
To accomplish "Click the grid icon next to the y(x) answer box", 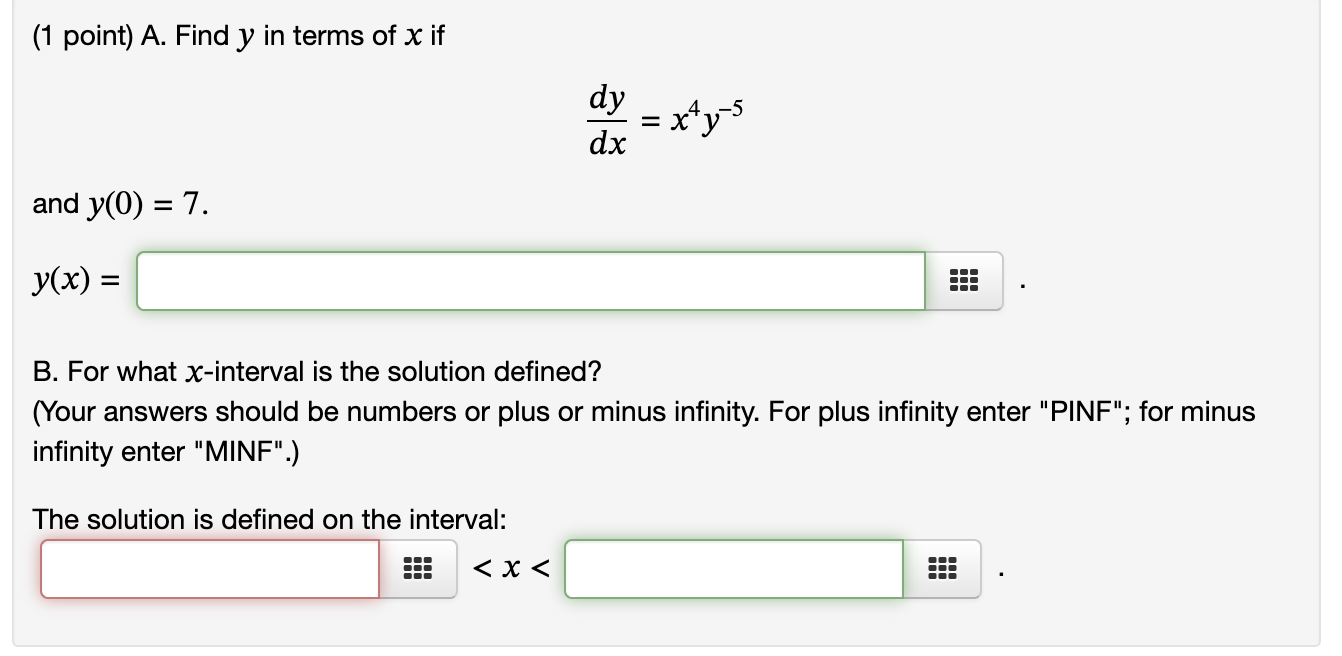I will [x=962, y=281].
